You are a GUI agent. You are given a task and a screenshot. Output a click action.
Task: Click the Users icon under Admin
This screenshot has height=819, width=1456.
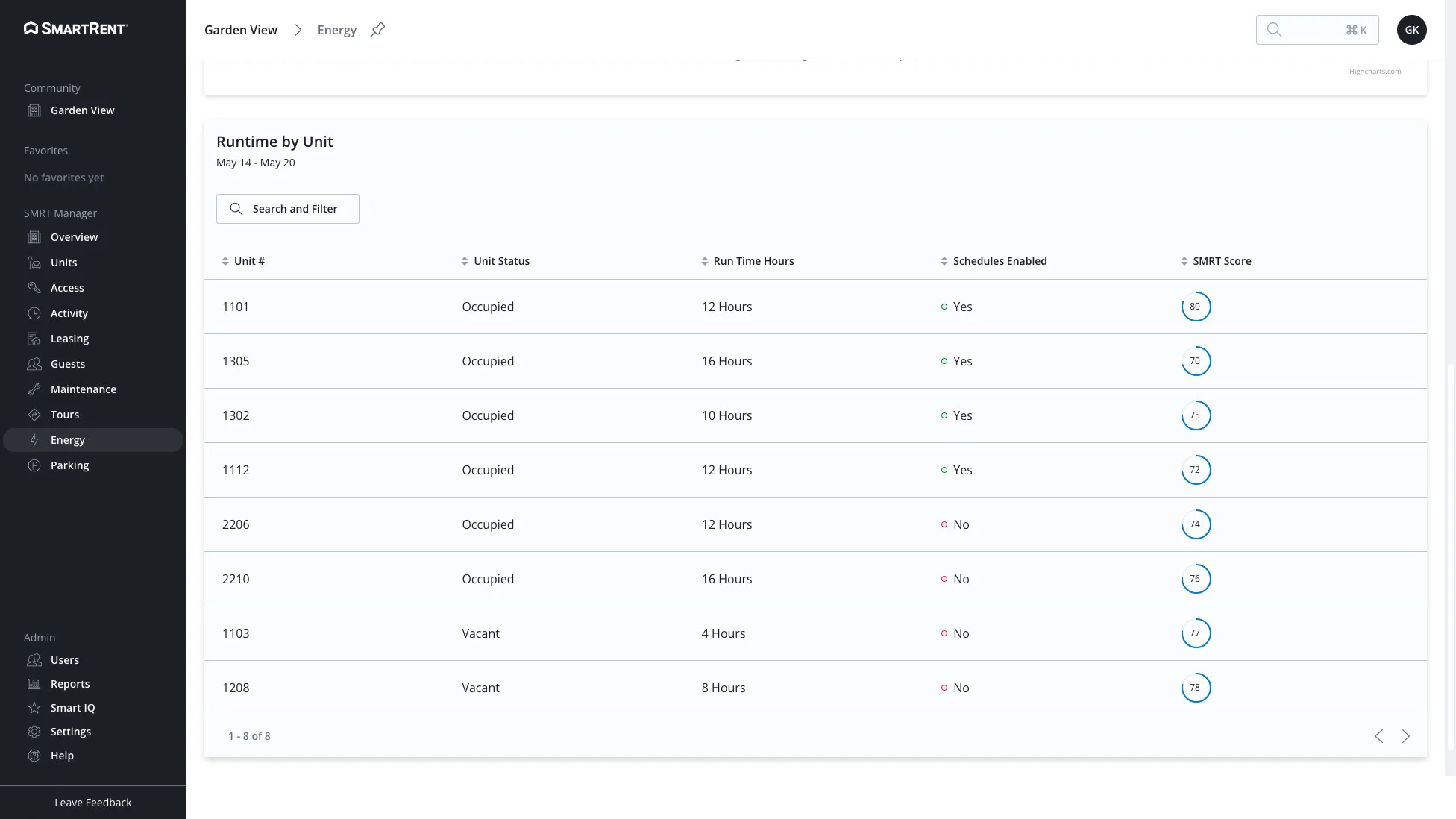[x=34, y=660]
